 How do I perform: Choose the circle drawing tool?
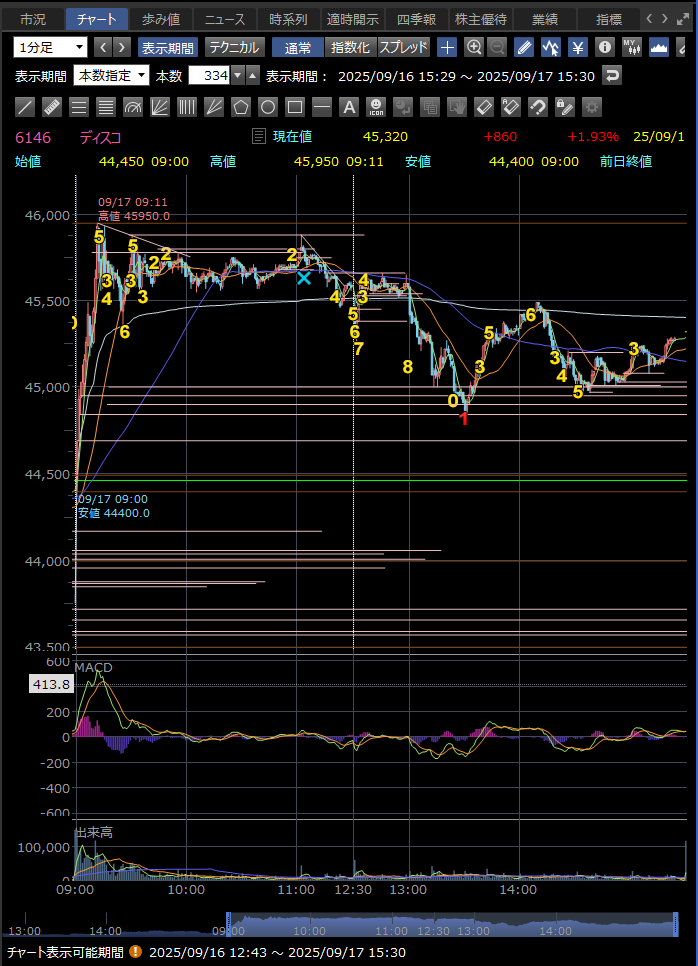pos(268,107)
